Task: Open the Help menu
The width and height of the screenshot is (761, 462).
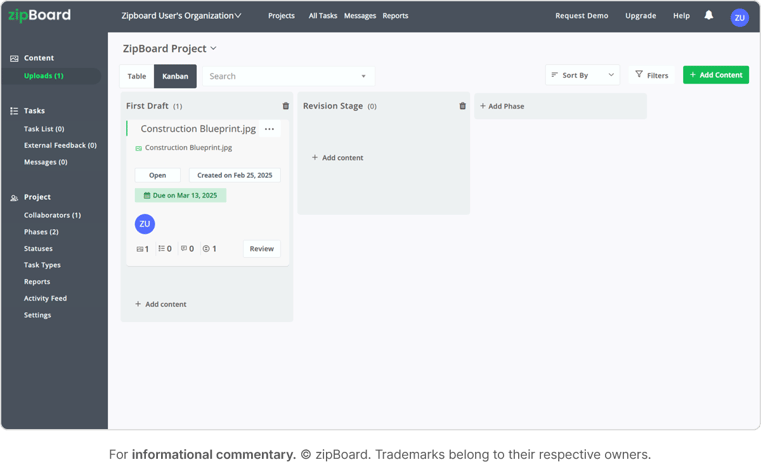Action: pyautogui.click(x=681, y=16)
